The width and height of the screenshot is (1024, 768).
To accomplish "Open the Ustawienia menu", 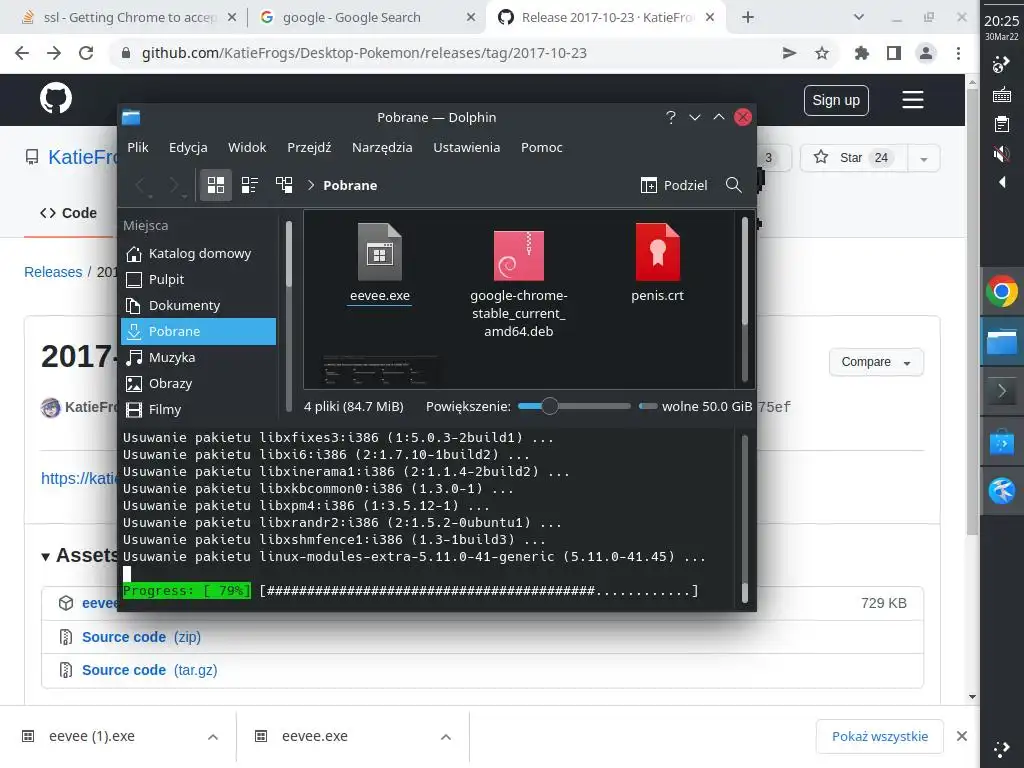I will pos(466,148).
